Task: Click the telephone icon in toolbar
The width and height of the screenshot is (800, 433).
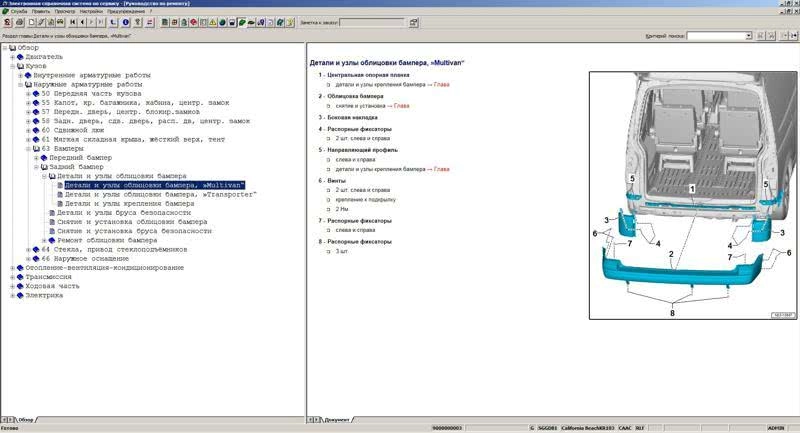Action: click(113, 22)
